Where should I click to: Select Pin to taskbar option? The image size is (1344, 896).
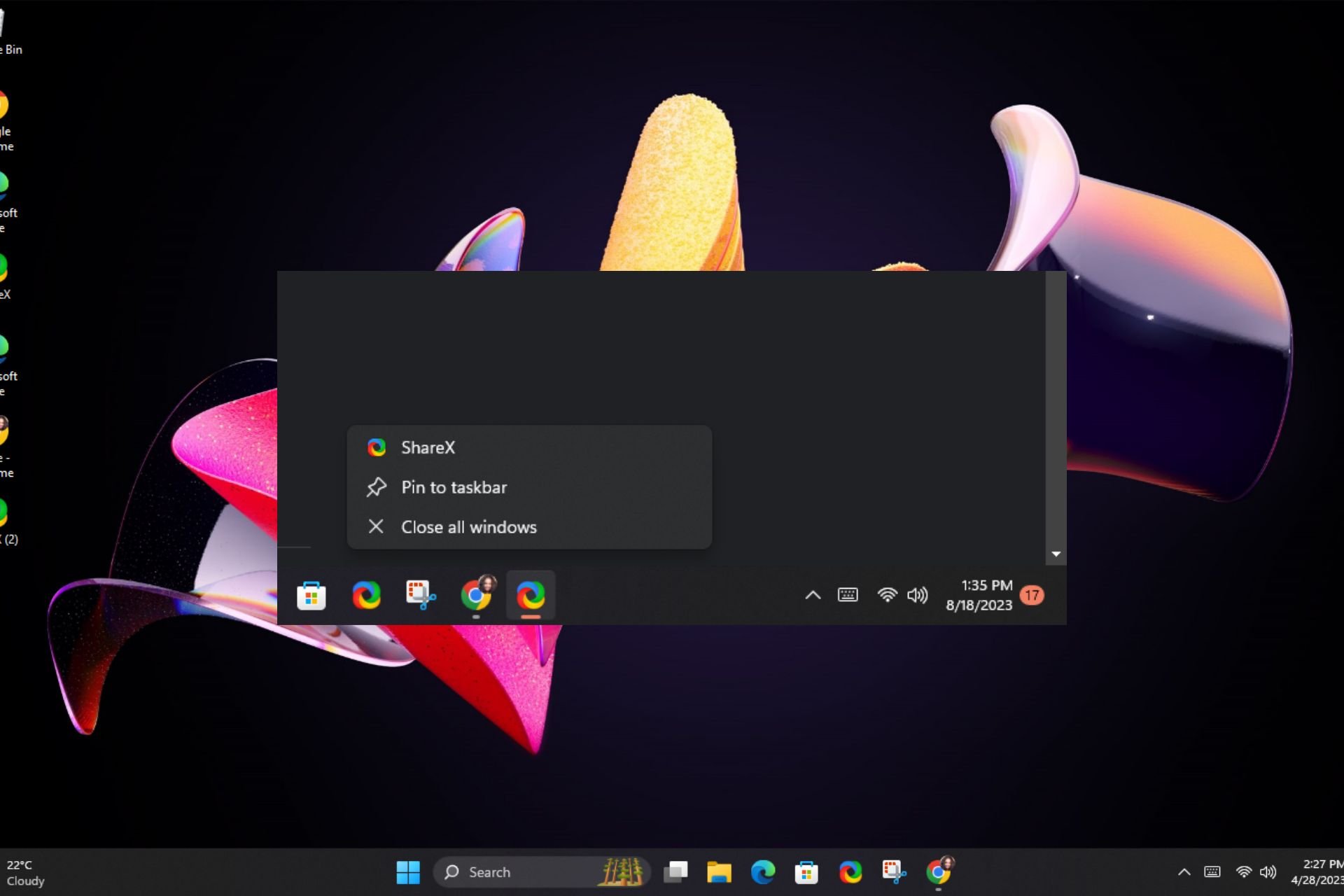click(454, 487)
